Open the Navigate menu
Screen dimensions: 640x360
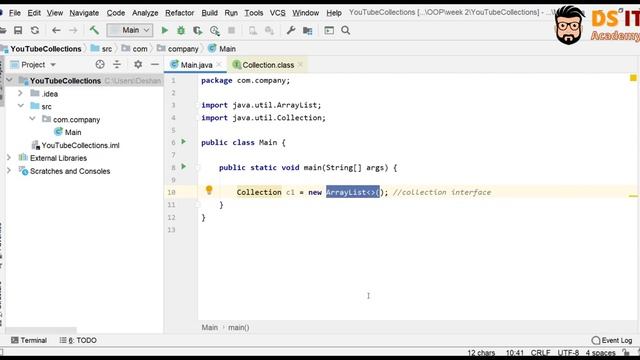[x=84, y=13]
